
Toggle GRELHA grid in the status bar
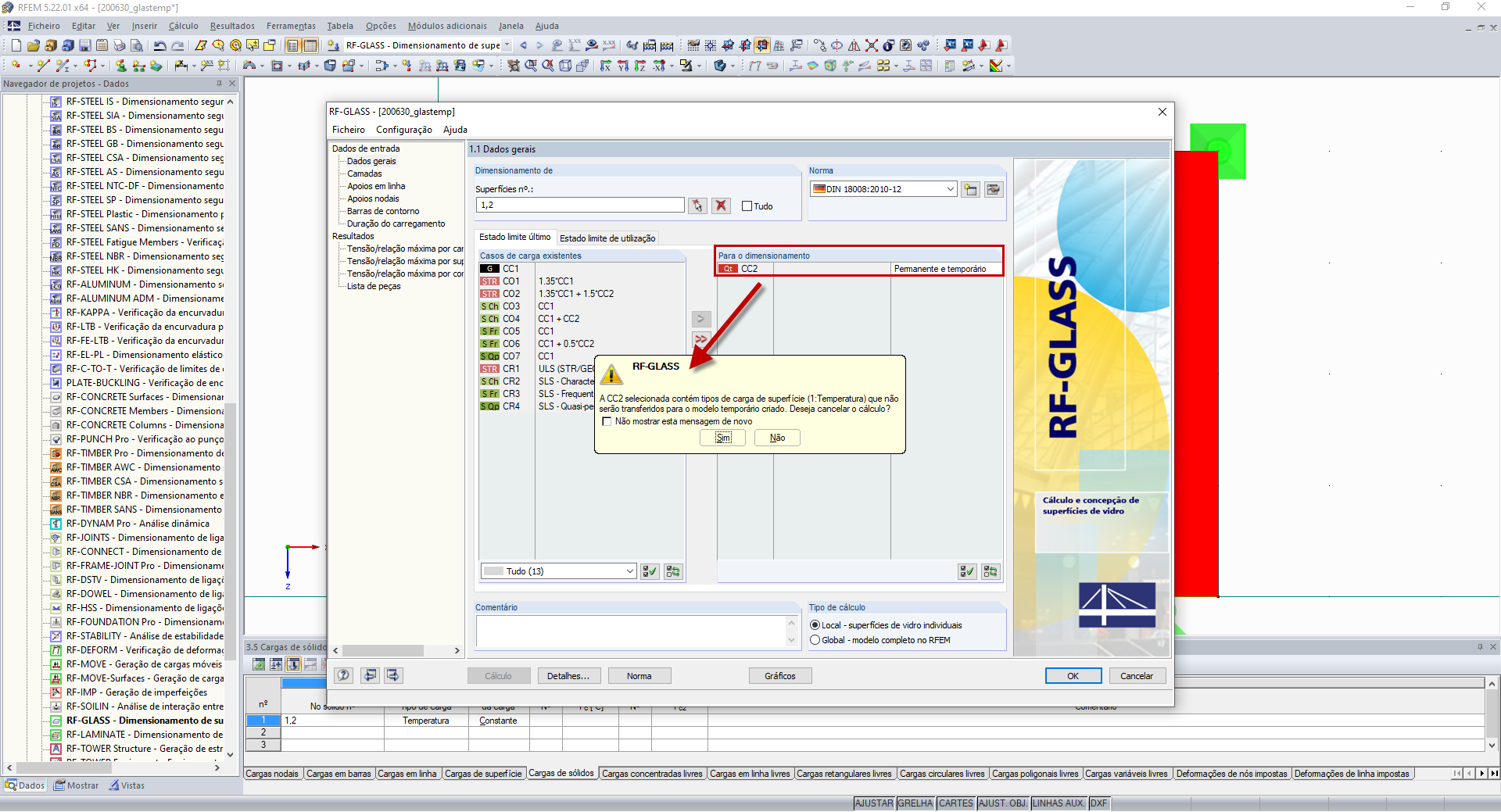(915, 803)
